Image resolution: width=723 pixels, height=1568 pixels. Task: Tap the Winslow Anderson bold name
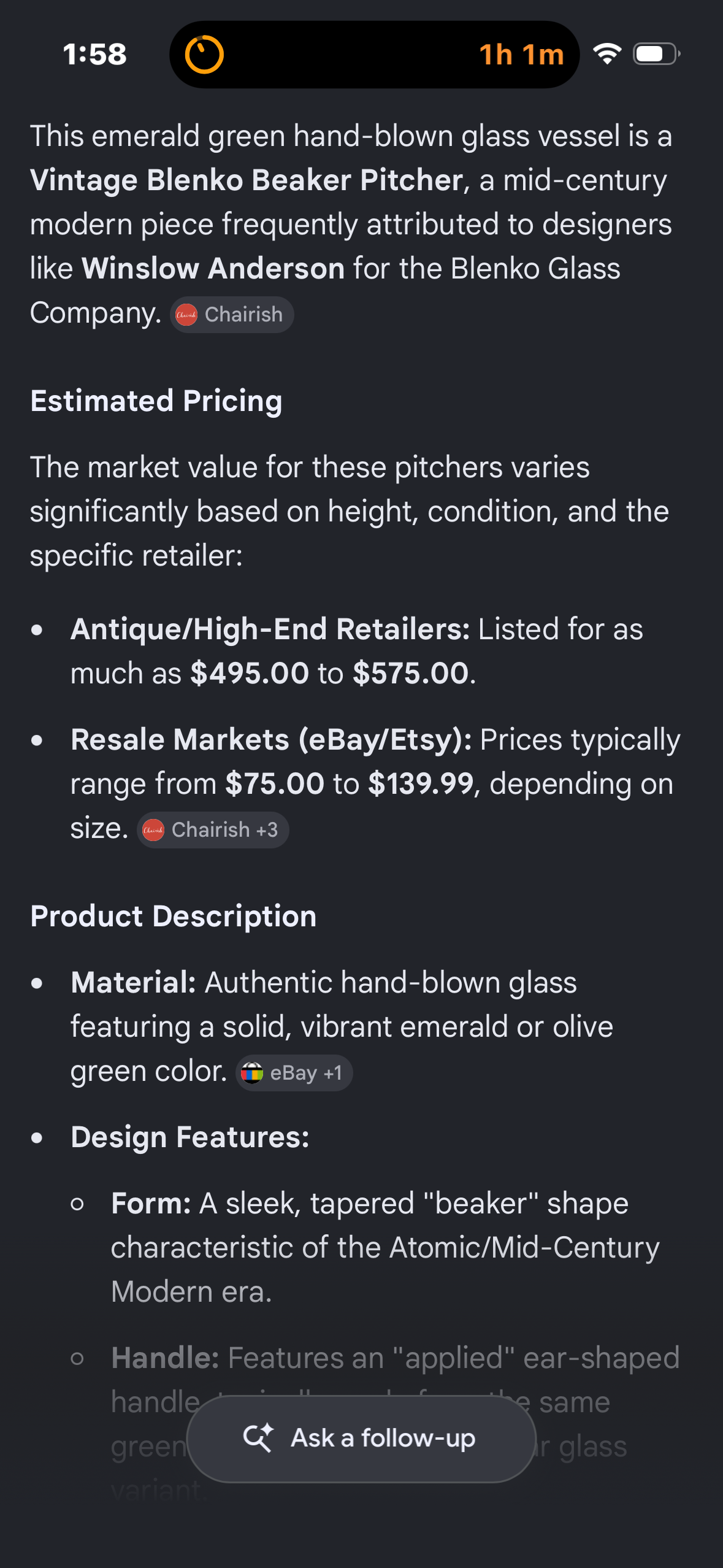[213, 269]
